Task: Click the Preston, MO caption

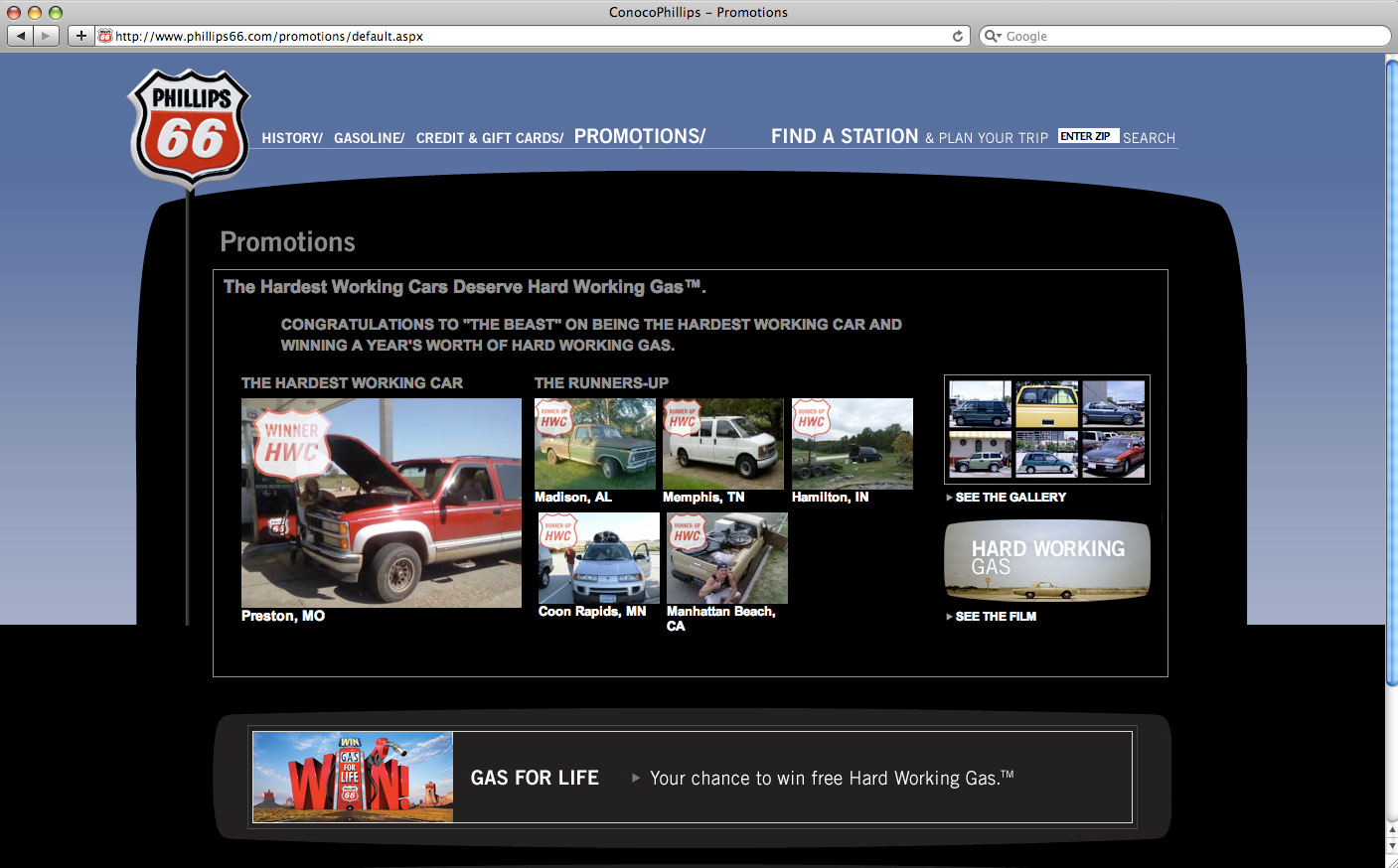Action: coord(283,616)
